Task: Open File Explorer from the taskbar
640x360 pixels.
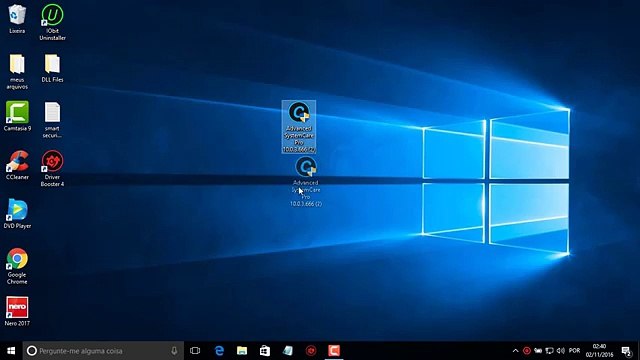Action: point(242,351)
